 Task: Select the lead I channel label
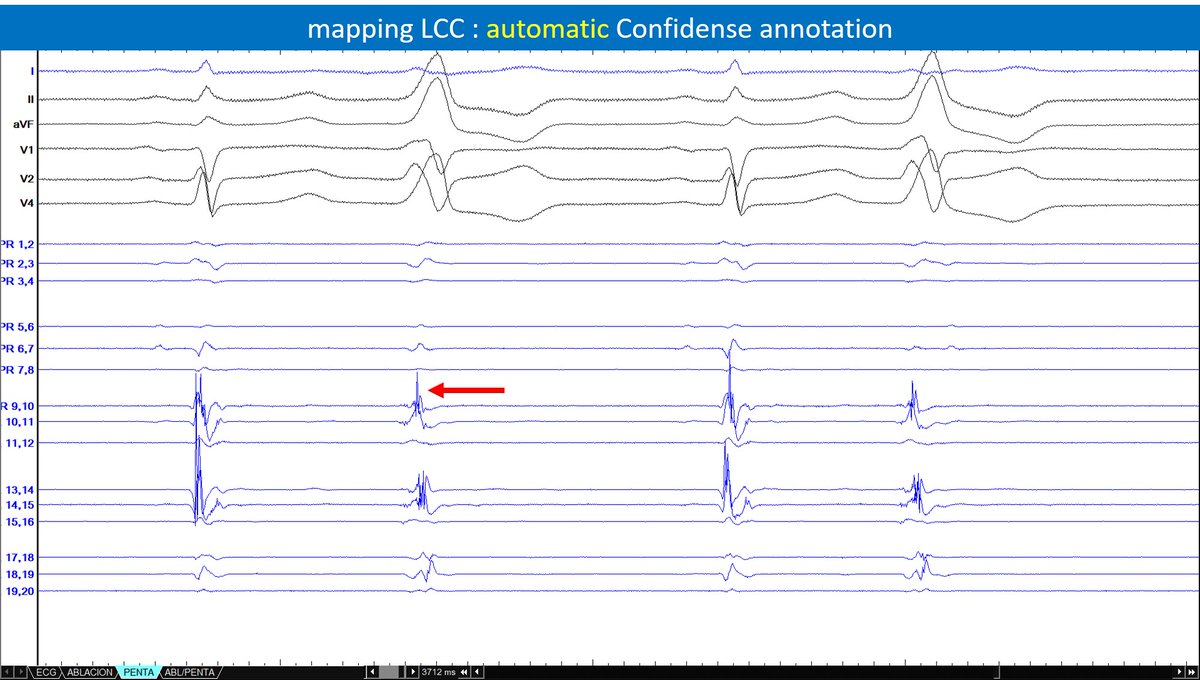click(32, 71)
